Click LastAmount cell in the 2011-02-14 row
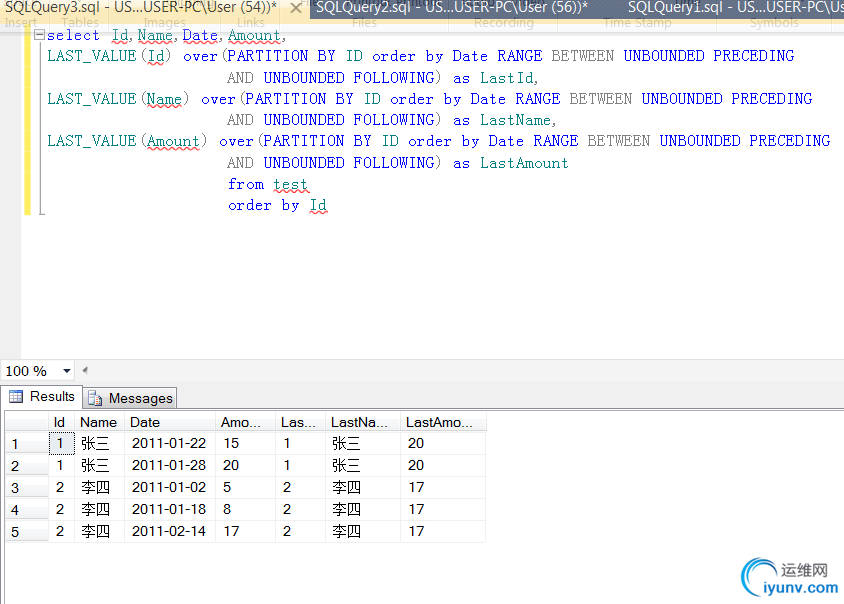844x604 pixels. point(443,531)
